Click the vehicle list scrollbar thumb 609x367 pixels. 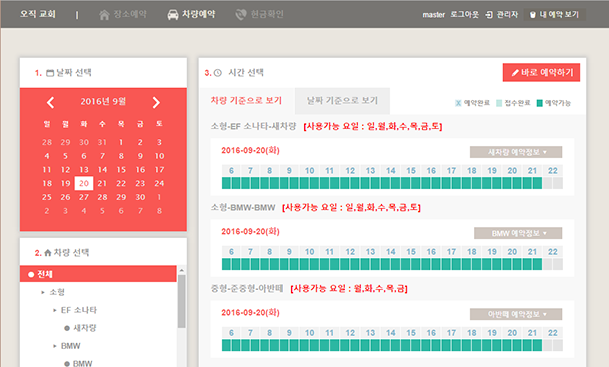pyautogui.click(x=181, y=301)
